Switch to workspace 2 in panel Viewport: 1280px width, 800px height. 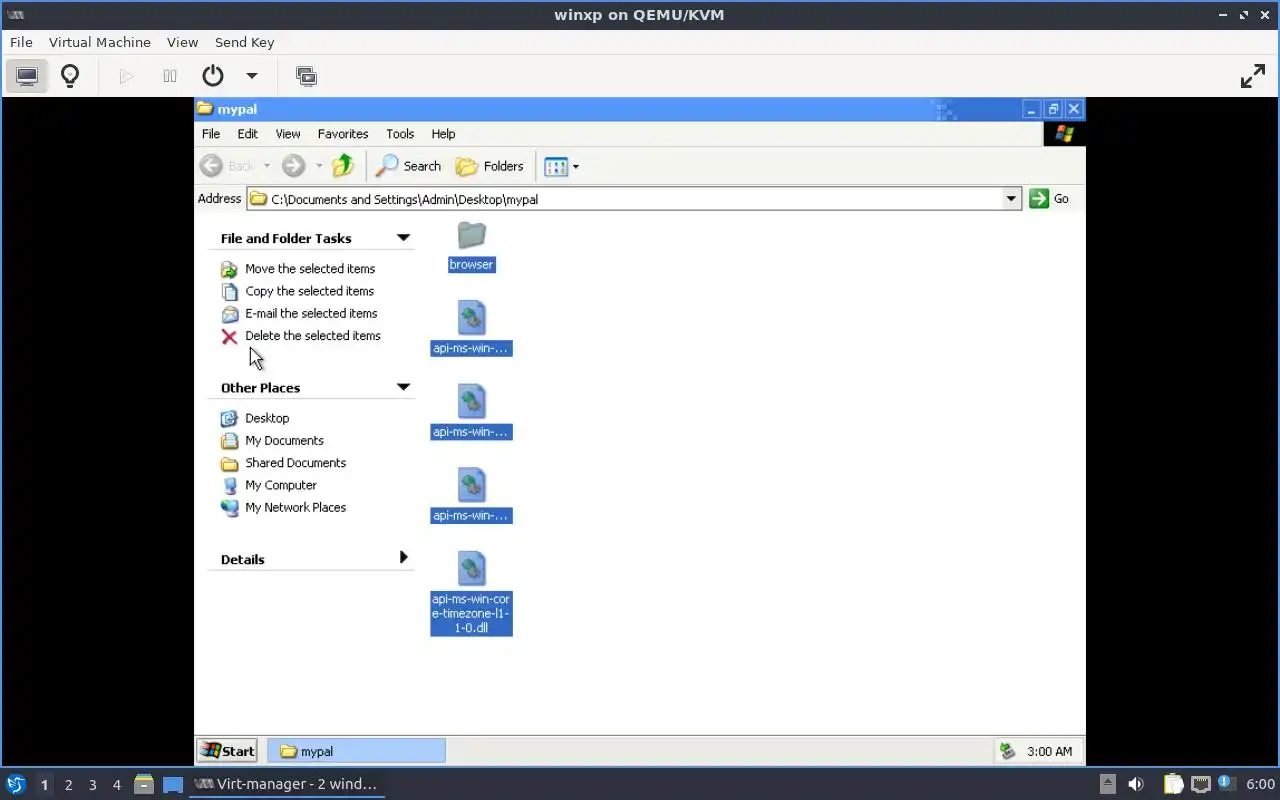68,785
